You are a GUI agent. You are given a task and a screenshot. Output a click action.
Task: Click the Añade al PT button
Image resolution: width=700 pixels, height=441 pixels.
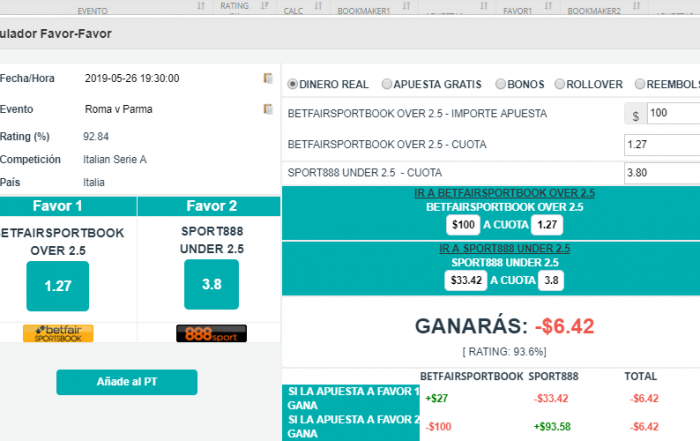[127, 382]
